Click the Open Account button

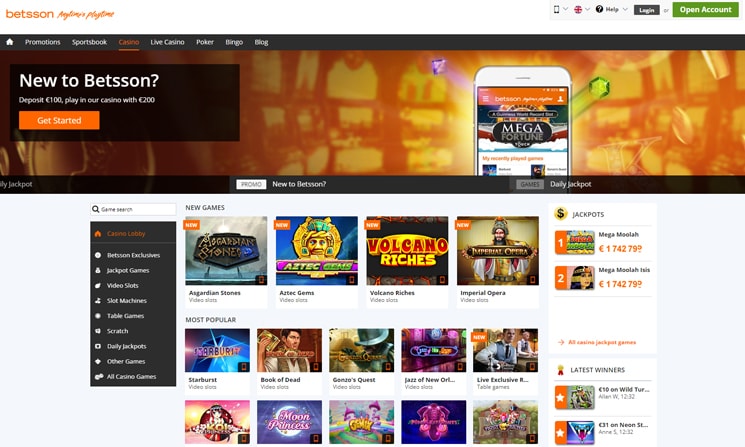[705, 10]
